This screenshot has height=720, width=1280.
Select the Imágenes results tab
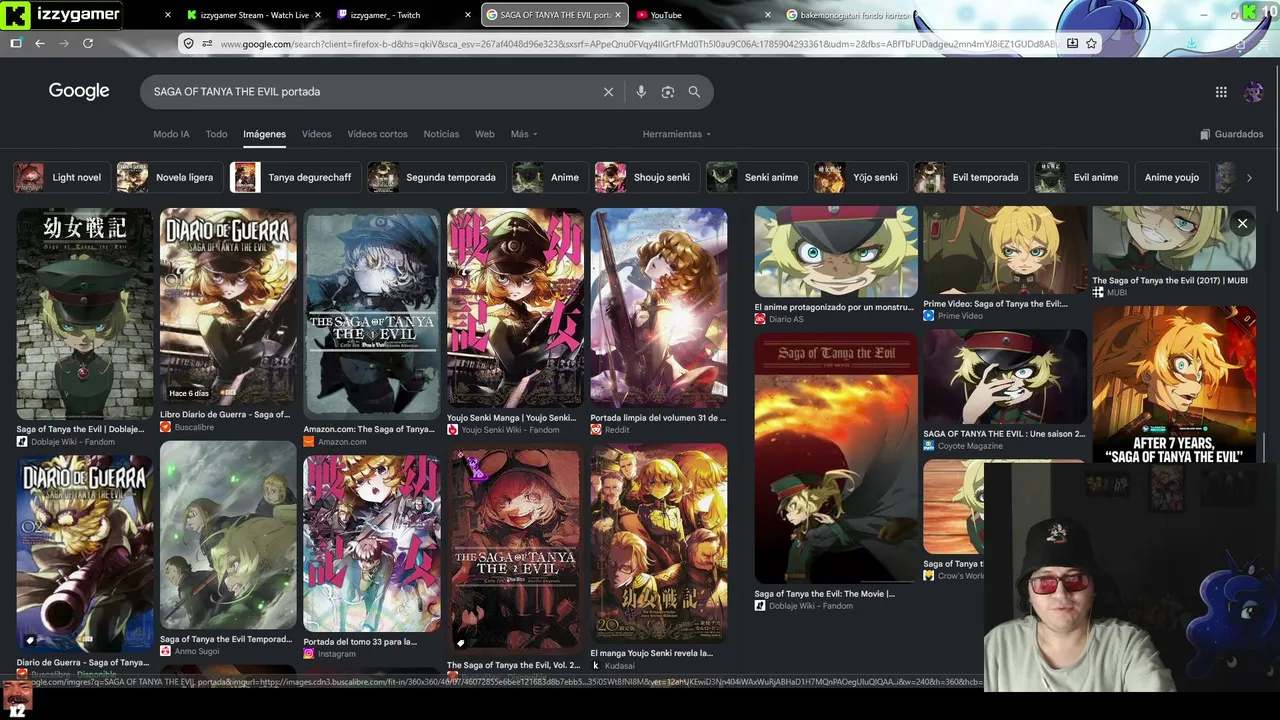[x=264, y=134]
